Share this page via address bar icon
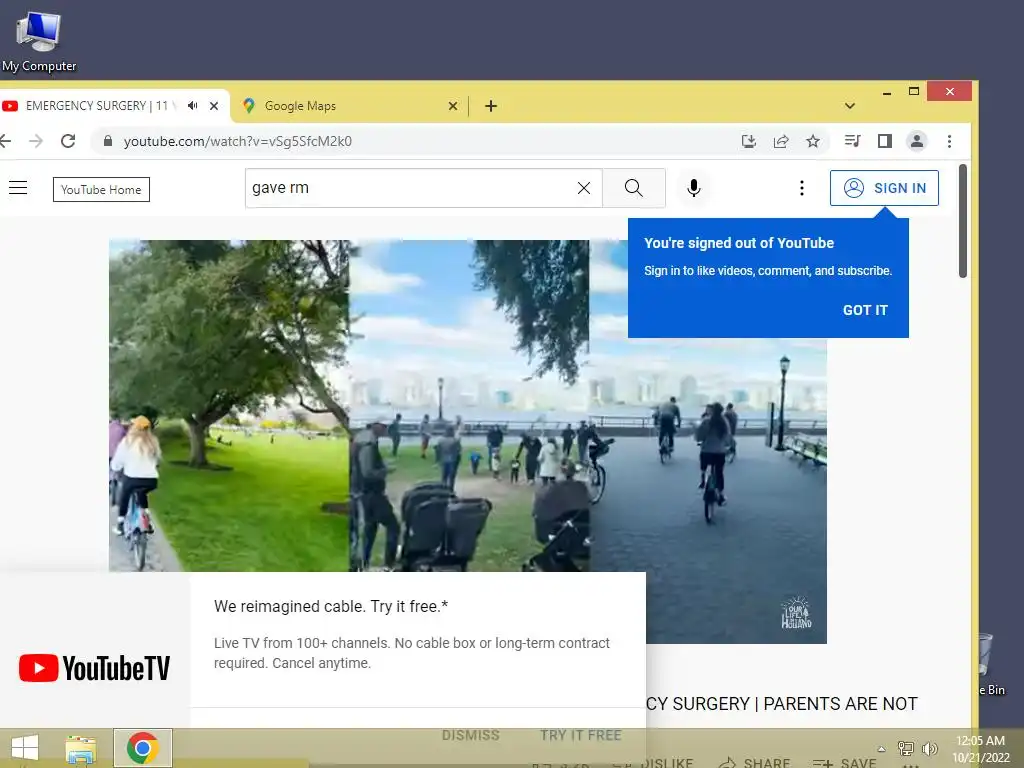Screen dimensions: 1024x768 [x=781, y=141]
